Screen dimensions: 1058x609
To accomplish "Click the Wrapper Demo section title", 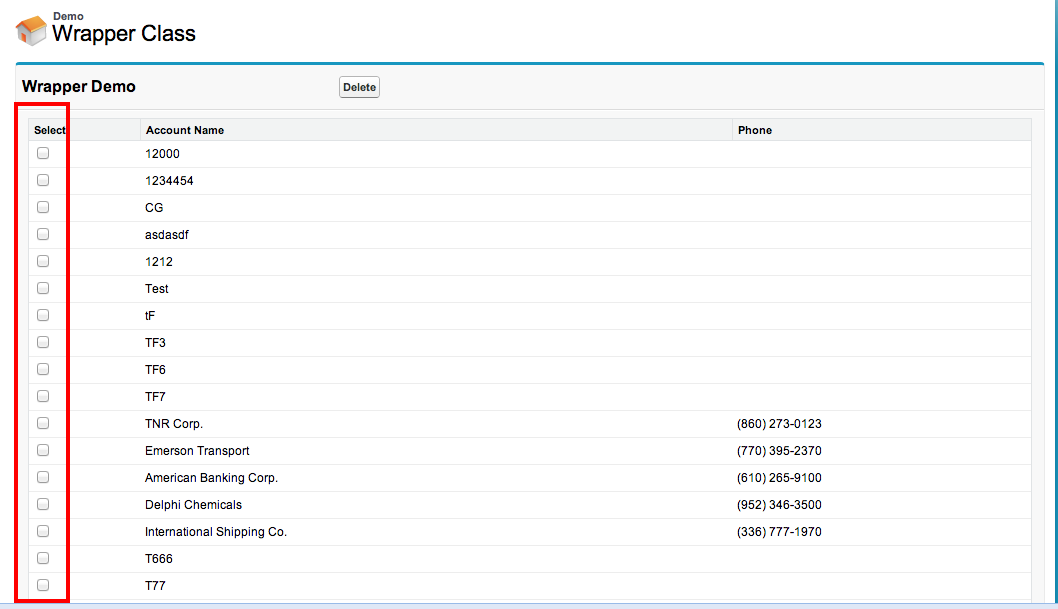I will click(78, 86).
